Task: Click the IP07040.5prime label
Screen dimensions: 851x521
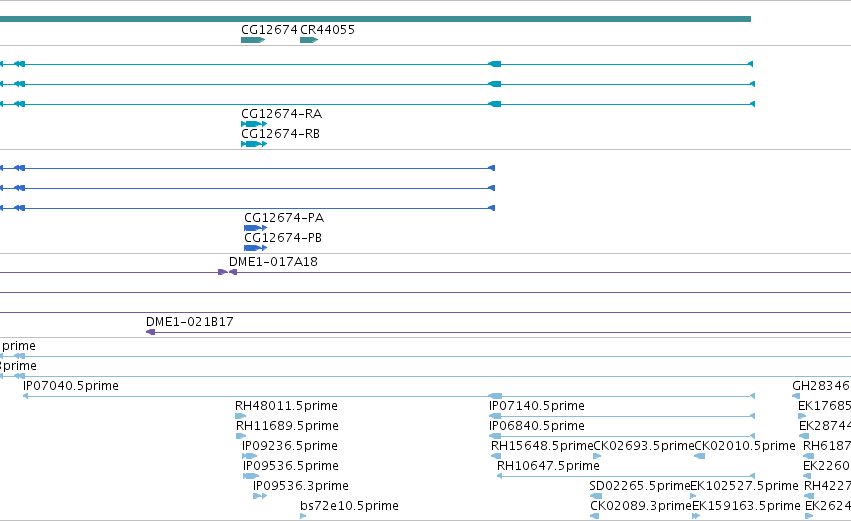Action: 71,386
